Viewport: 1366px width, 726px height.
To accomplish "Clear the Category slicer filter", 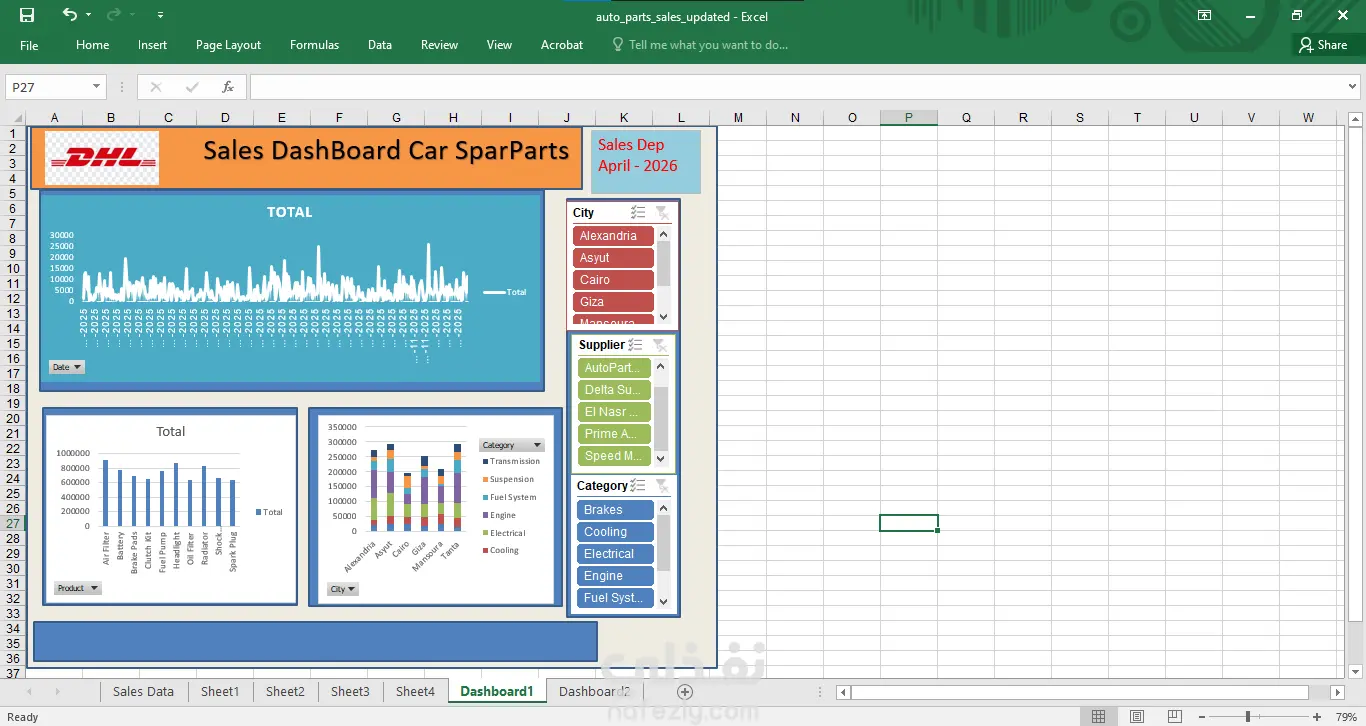I will 661,485.
